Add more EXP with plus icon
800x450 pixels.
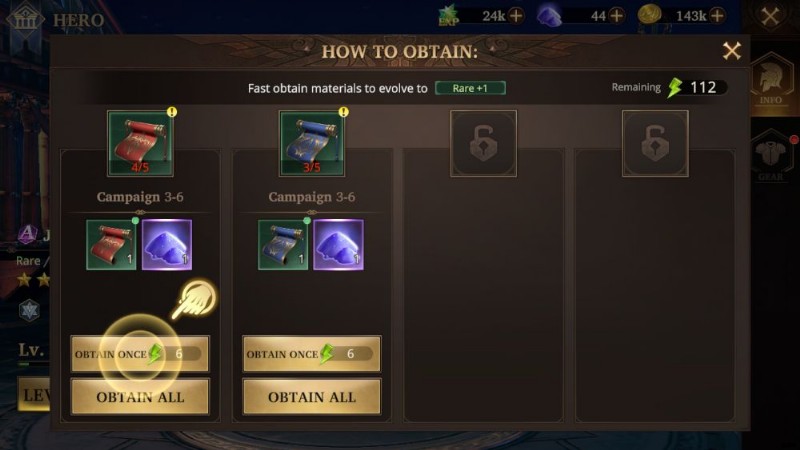point(516,16)
